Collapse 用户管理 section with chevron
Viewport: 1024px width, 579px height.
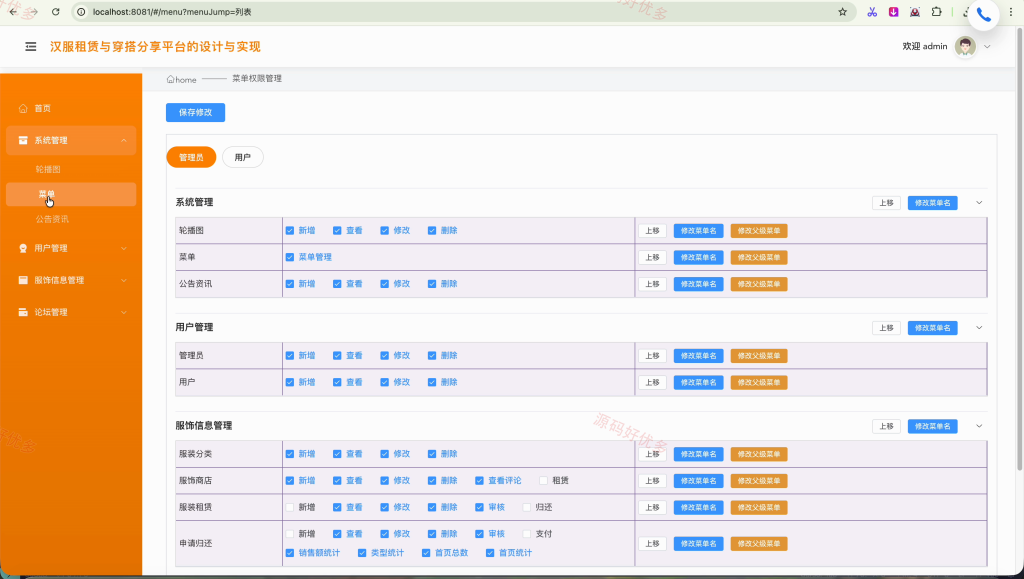tap(979, 328)
